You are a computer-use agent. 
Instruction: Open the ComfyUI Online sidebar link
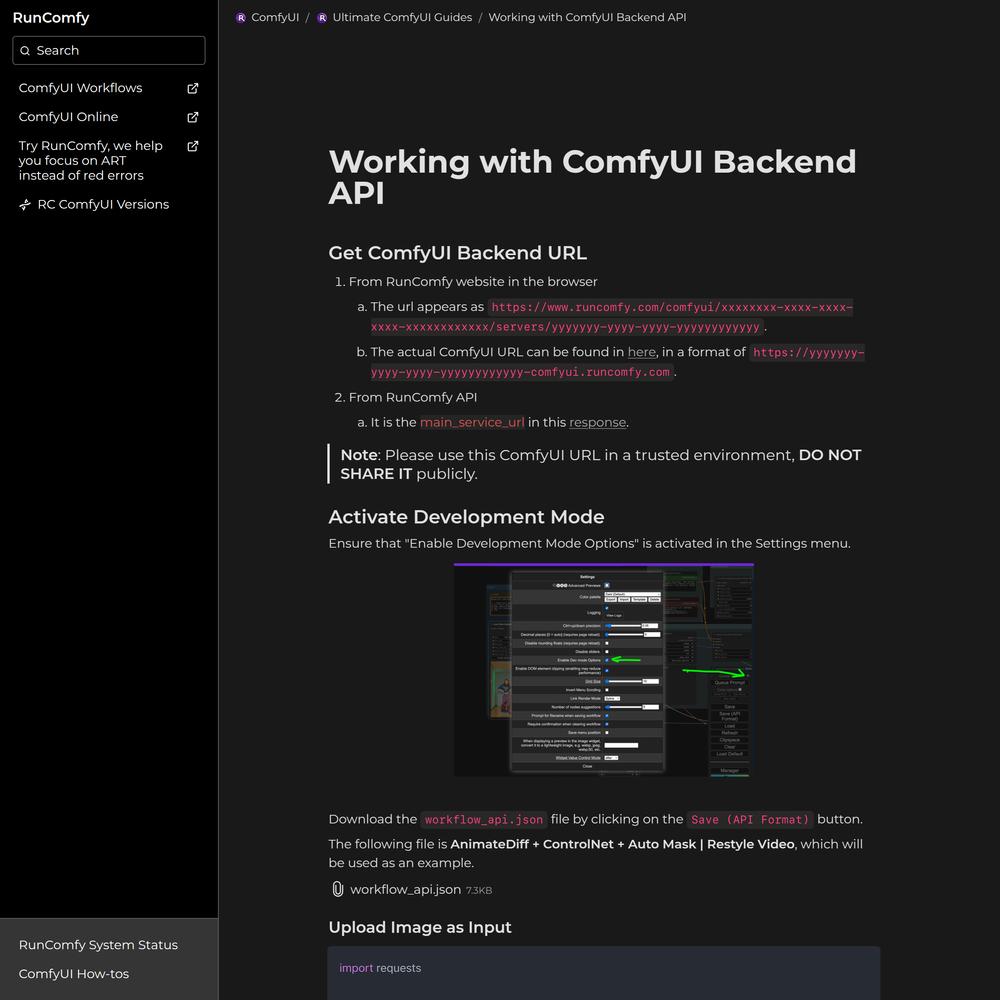coord(108,117)
